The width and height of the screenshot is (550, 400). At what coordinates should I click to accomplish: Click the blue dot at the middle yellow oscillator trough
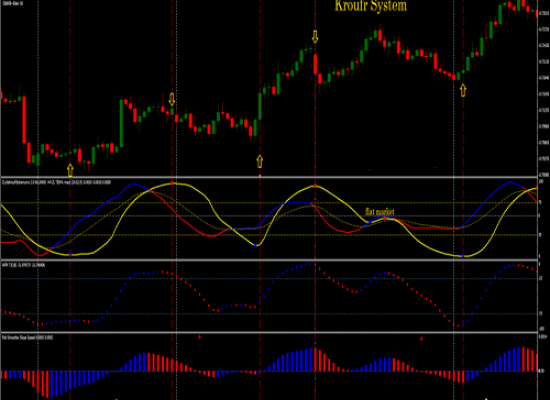click(x=255, y=245)
